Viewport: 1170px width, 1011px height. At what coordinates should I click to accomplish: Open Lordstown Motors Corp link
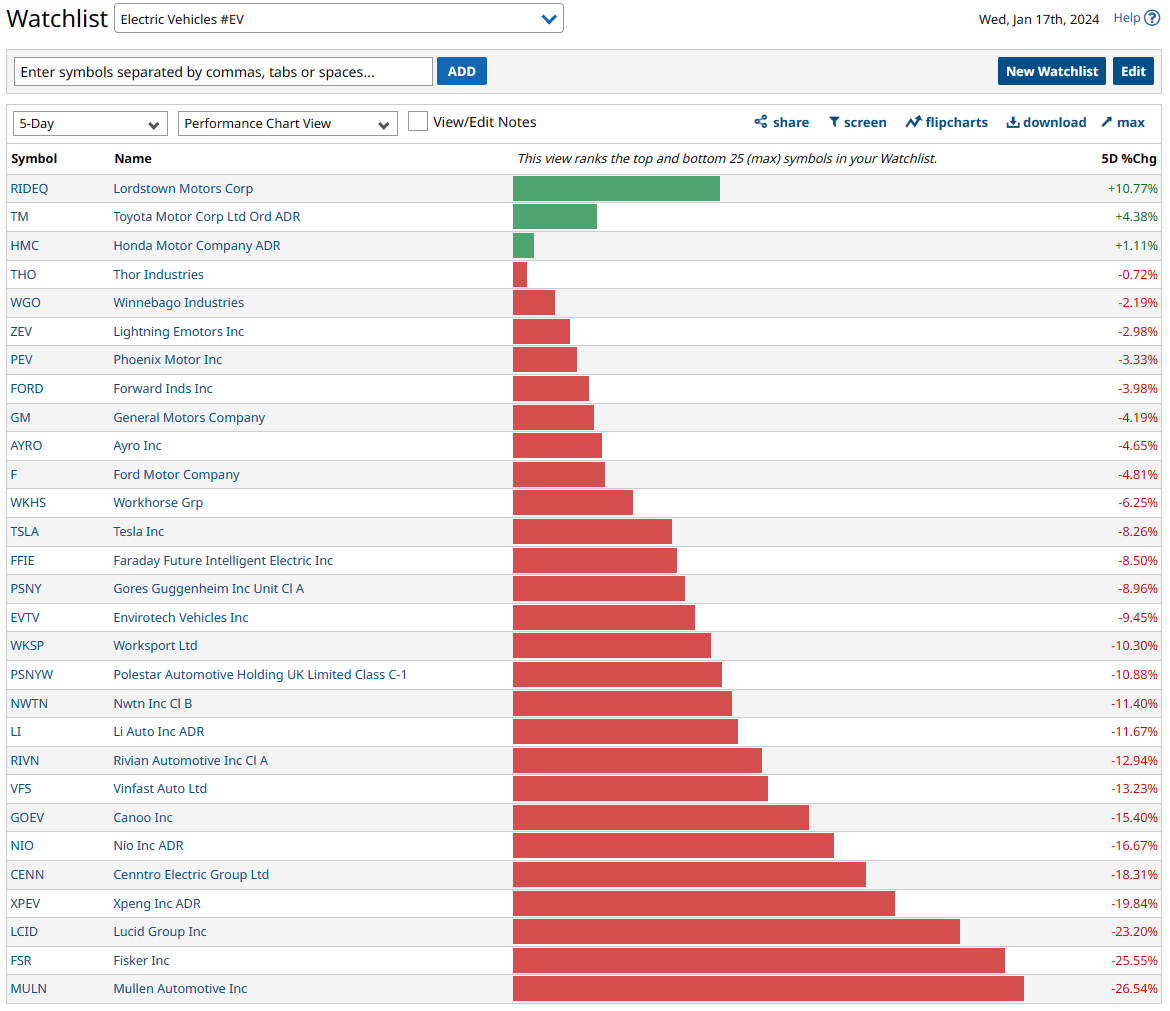click(x=183, y=189)
